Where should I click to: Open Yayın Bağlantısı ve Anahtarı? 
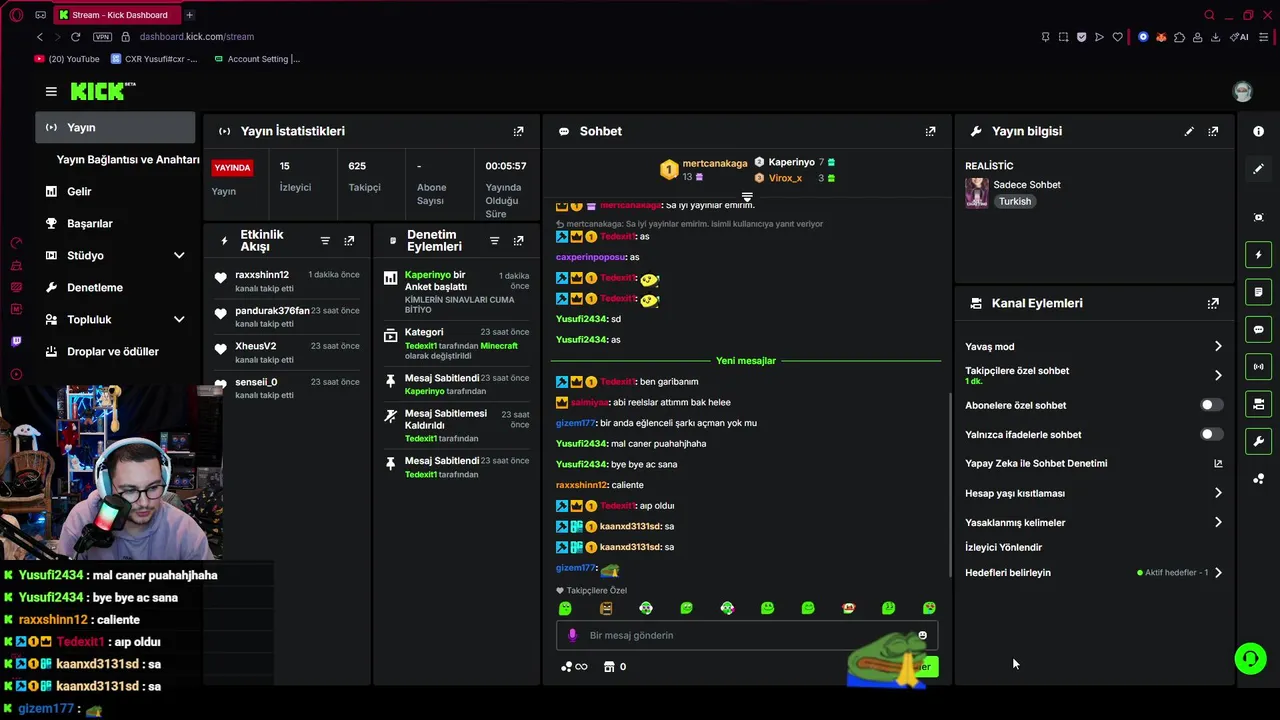click(x=128, y=159)
